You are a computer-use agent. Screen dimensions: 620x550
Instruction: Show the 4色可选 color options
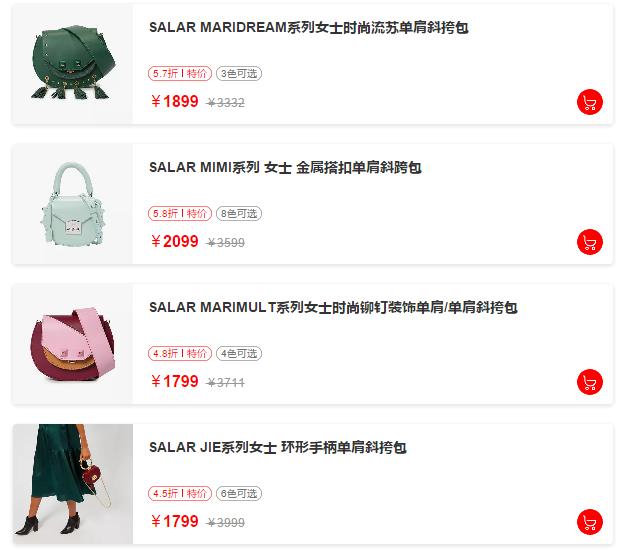click(x=239, y=353)
